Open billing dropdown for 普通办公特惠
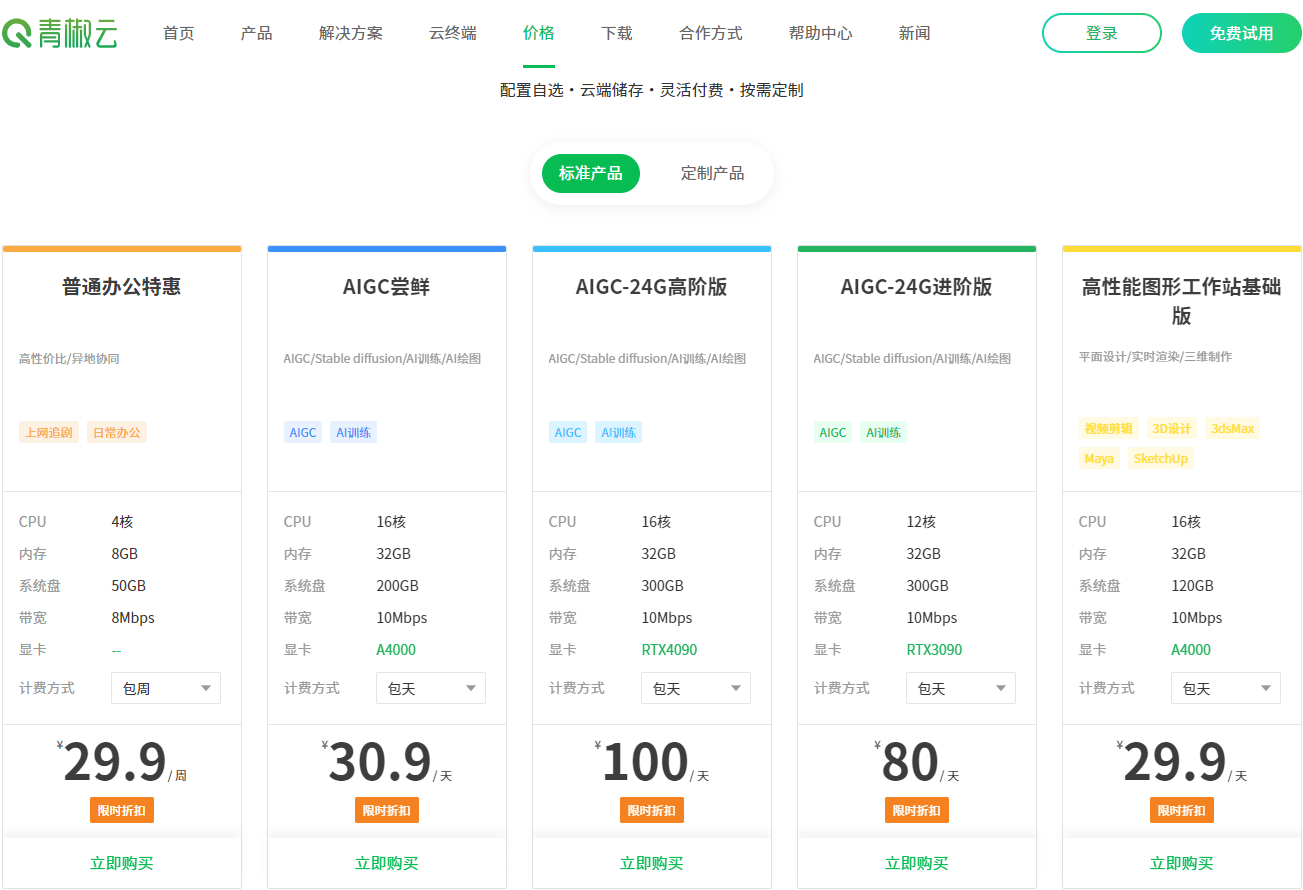 tap(166, 688)
